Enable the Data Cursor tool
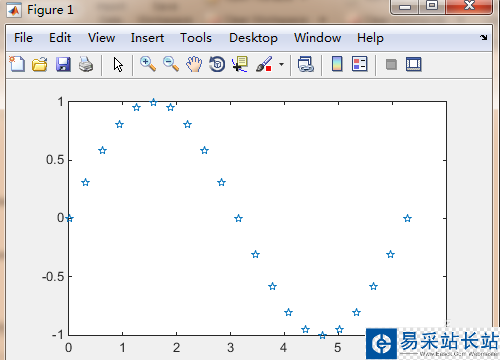The image size is (500, 360). click(x=240, y=64)
